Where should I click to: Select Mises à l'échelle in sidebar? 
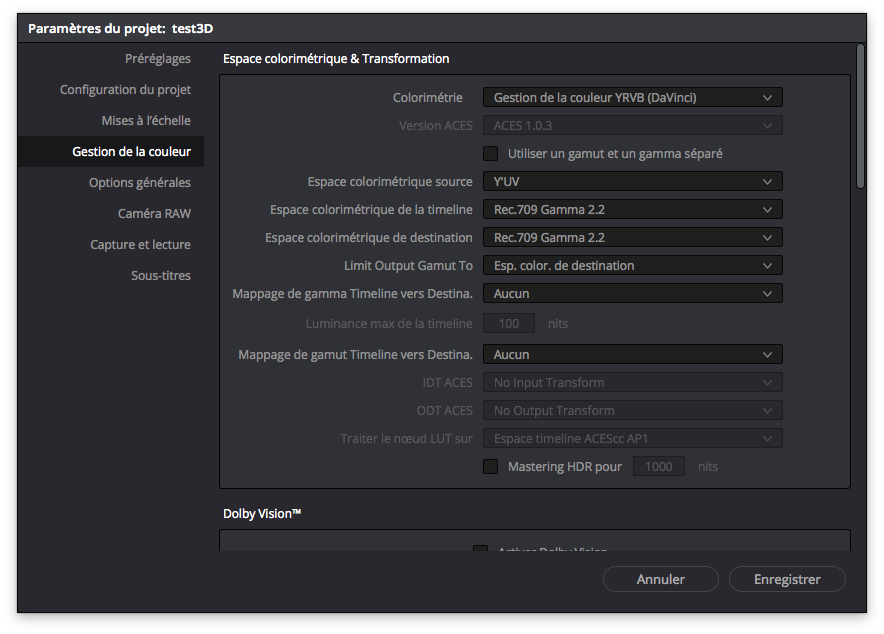pyautogui.click(x=145, y=121)
